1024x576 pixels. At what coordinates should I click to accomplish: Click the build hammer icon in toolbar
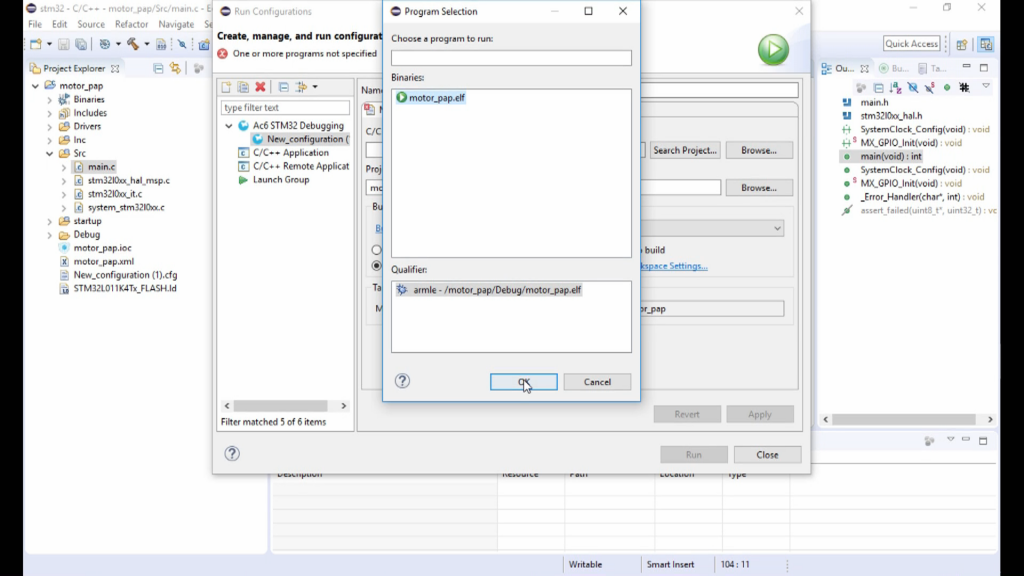(132, 44)
